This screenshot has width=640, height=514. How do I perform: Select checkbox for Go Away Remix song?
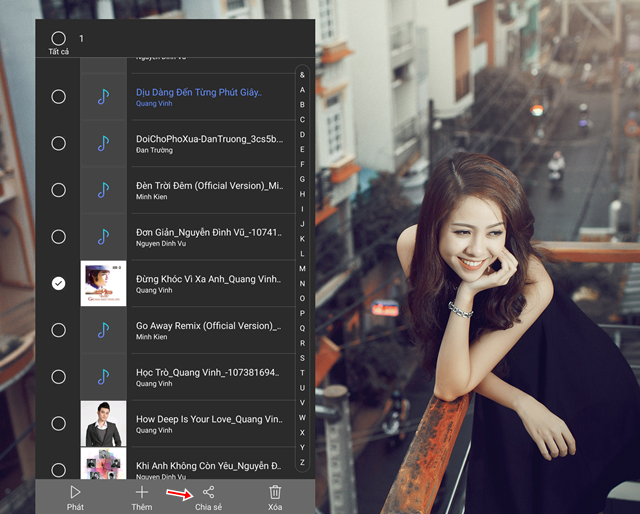point(58,330)
